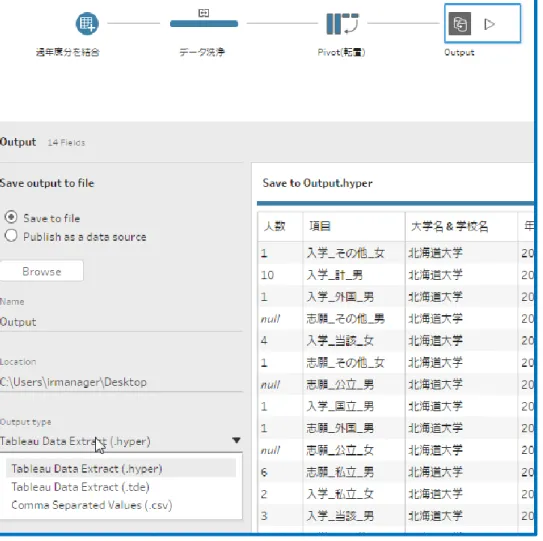
Task: Choose Publish as a data source
Action: 11,236
